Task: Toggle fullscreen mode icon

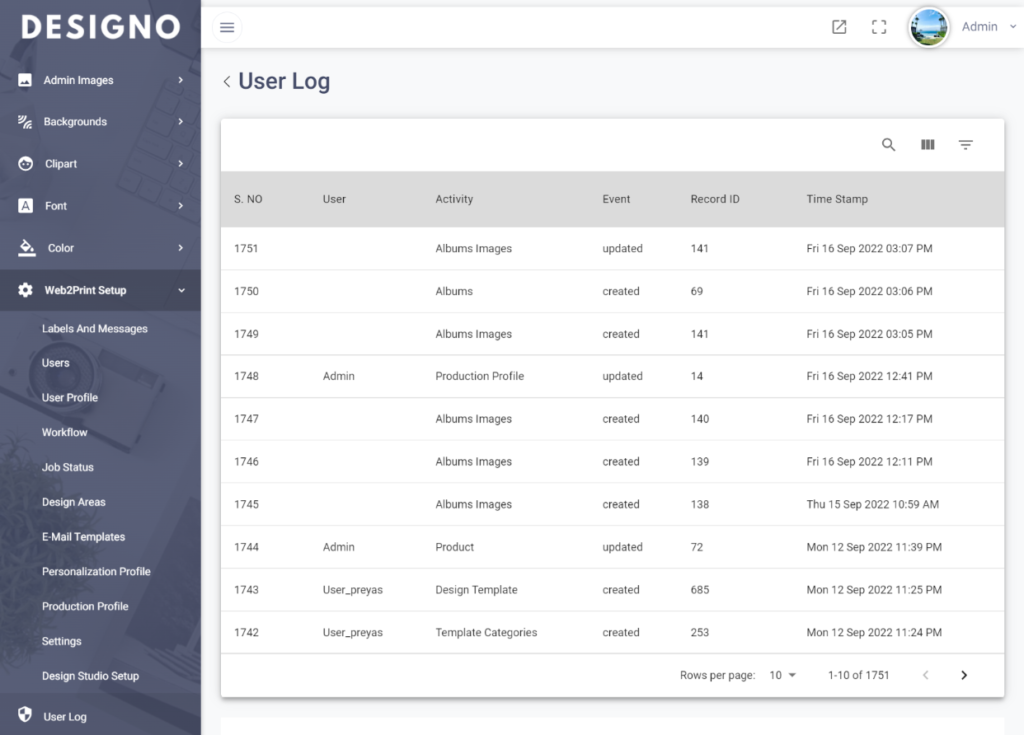Action: click(879, 27)
